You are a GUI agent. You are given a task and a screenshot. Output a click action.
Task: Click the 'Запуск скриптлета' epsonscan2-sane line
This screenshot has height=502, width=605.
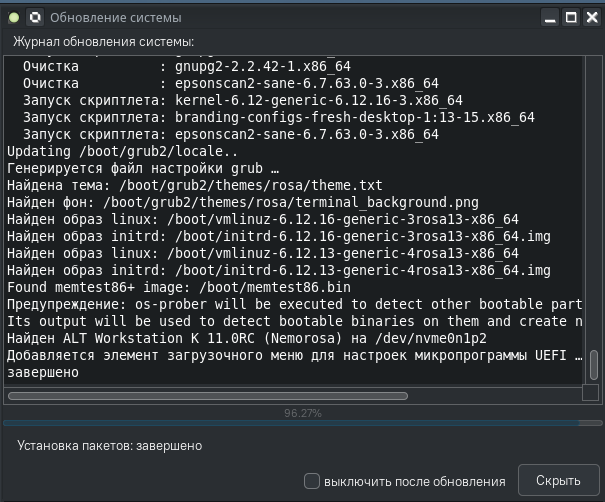point(231,134)
